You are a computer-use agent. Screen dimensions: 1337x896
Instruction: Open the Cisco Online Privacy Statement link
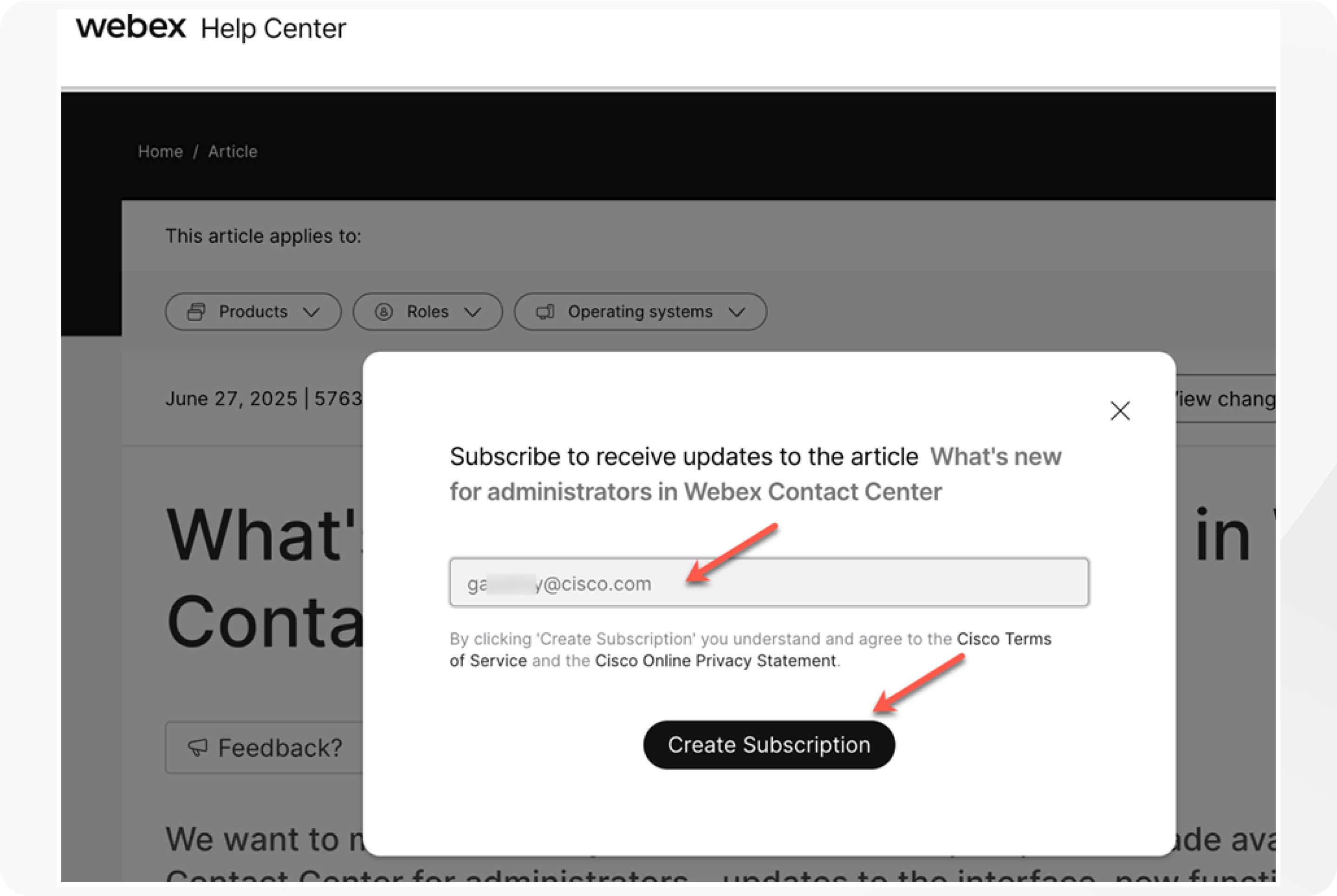click(715, 661)
